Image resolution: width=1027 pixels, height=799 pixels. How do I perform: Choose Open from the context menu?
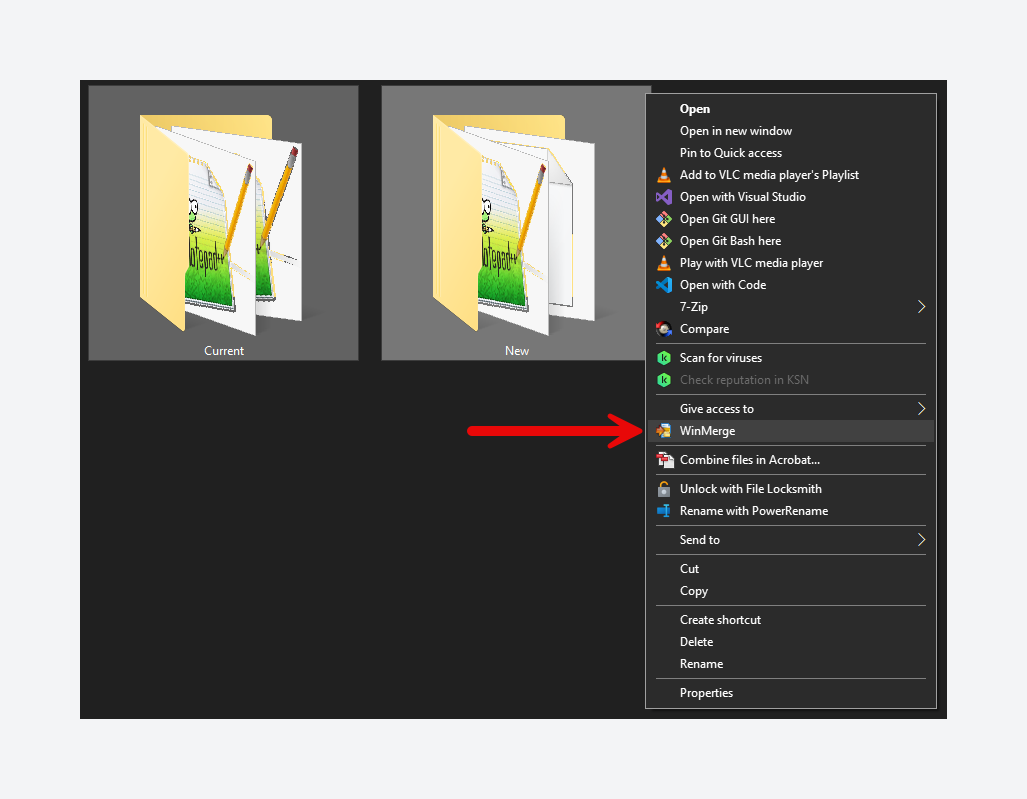point(791,109)
